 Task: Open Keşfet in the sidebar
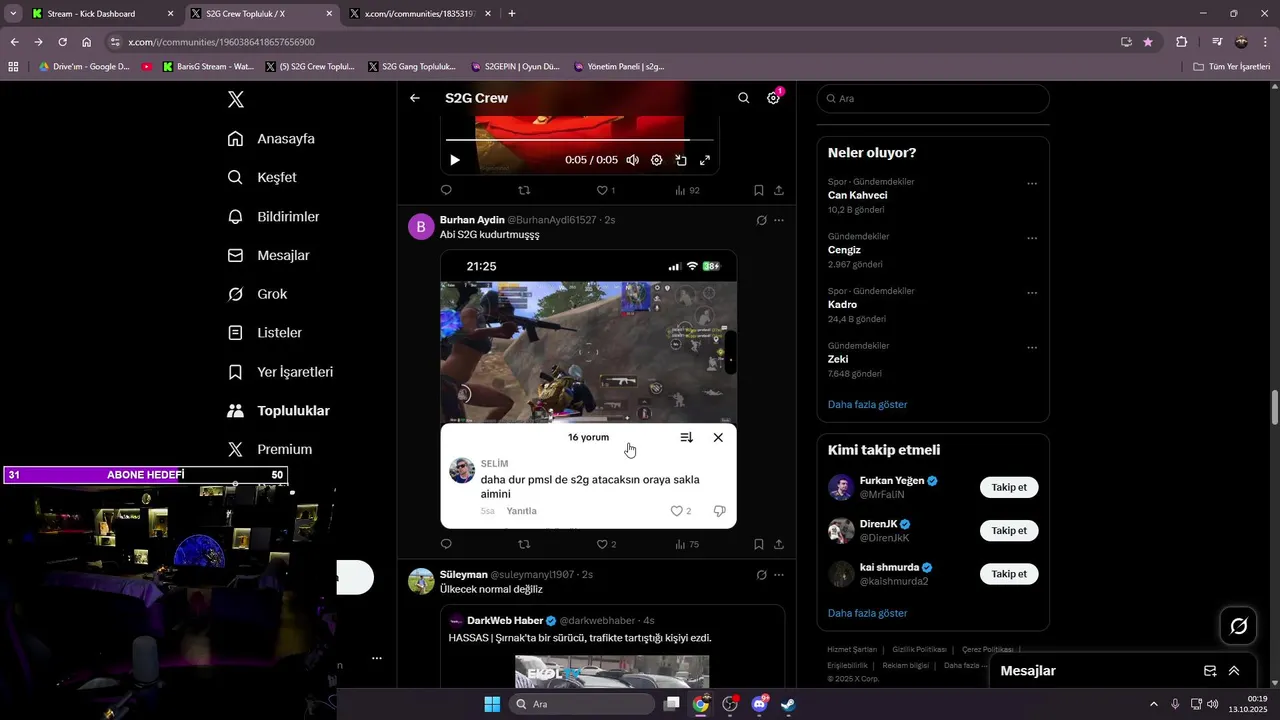pos(262,177)
